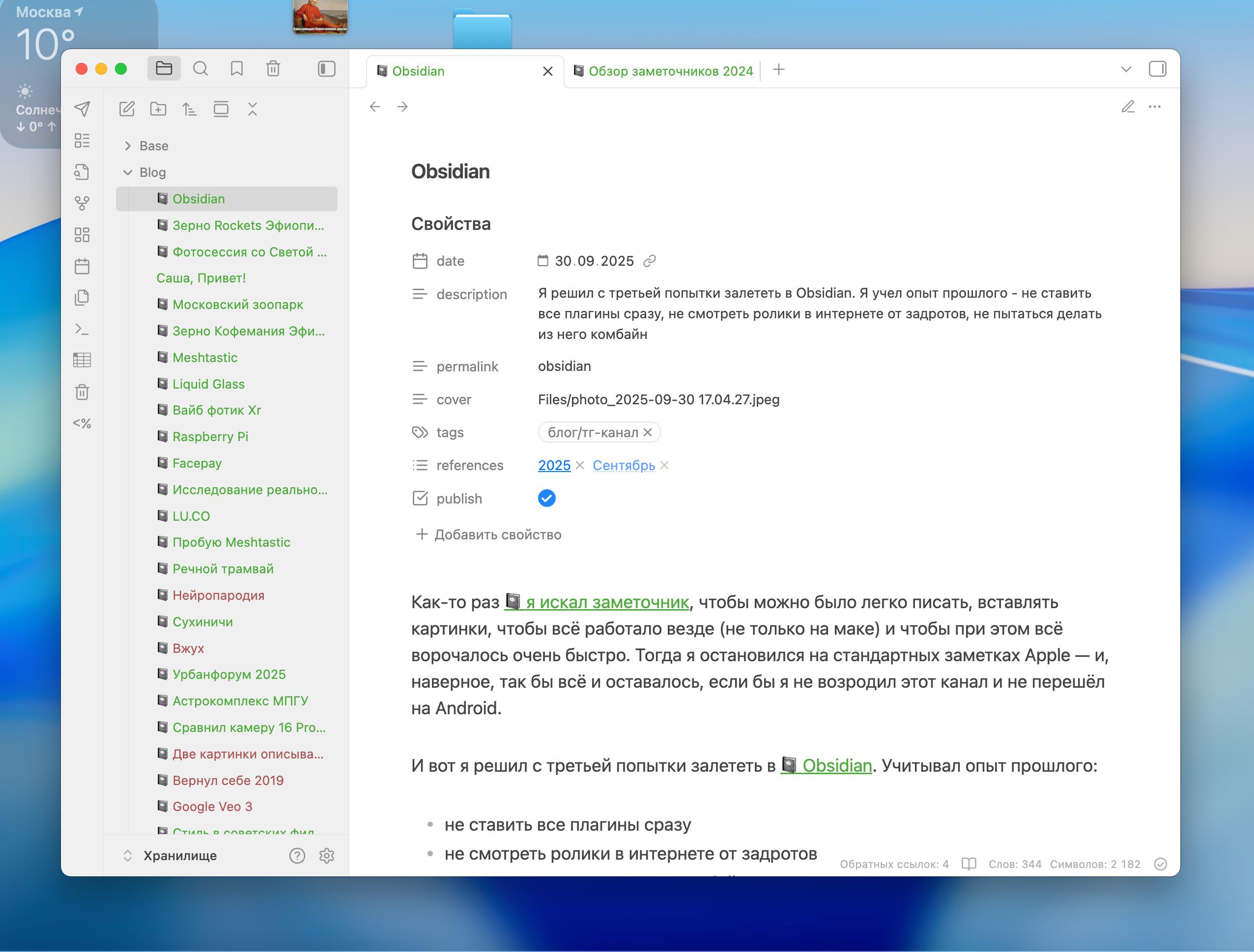Toggle the left sidebar
This screenshot has height=952, width=1254.
pyautogui.click(x=327, y=69)
